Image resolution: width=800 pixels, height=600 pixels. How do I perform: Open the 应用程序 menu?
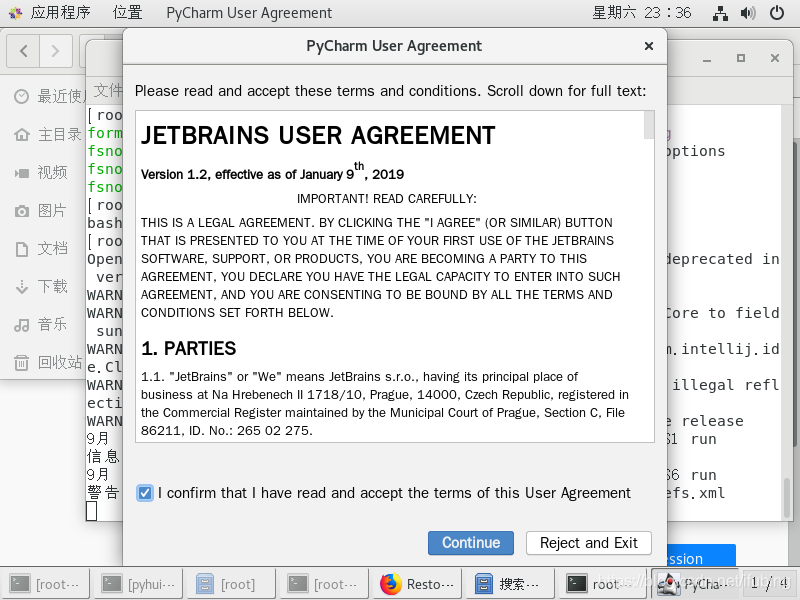pyautogui.click(x=60, y=12)
